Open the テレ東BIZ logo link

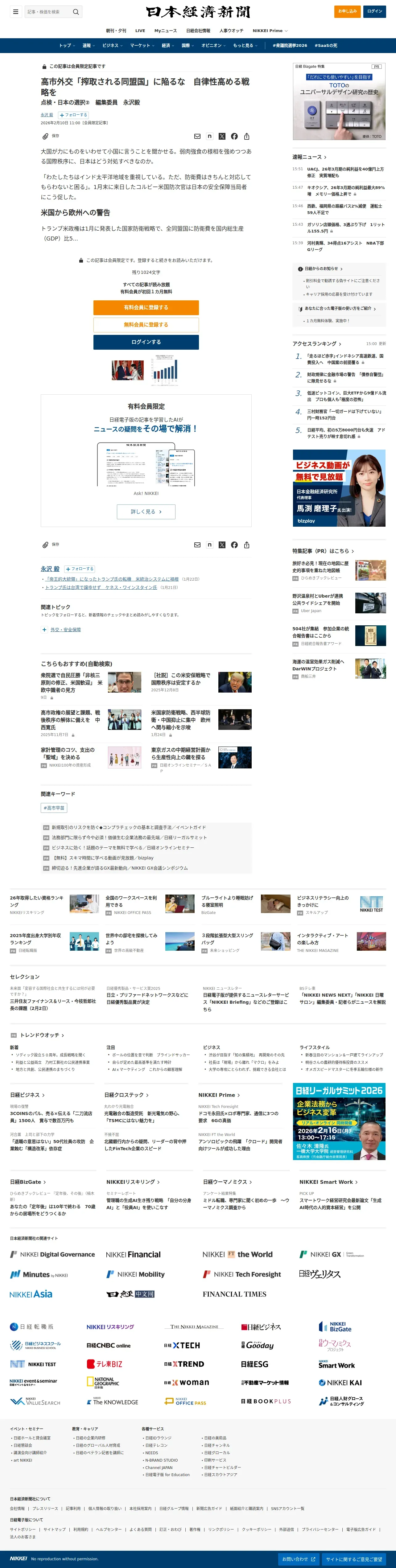104,1364
